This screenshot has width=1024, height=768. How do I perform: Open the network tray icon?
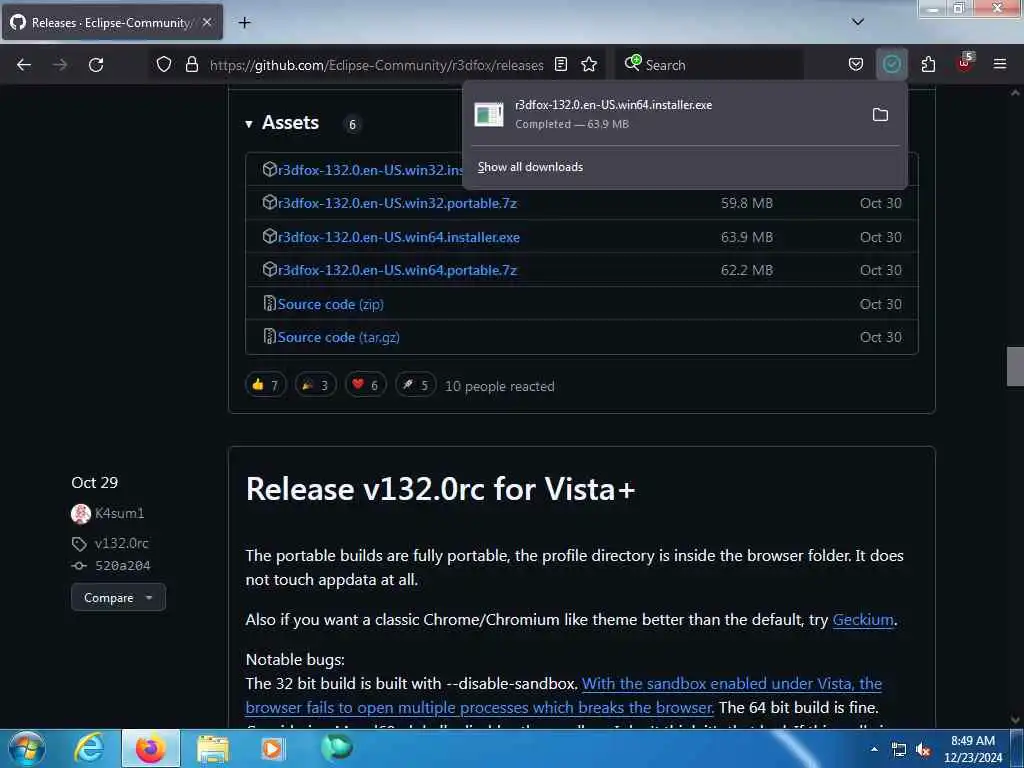coord(899,750)
